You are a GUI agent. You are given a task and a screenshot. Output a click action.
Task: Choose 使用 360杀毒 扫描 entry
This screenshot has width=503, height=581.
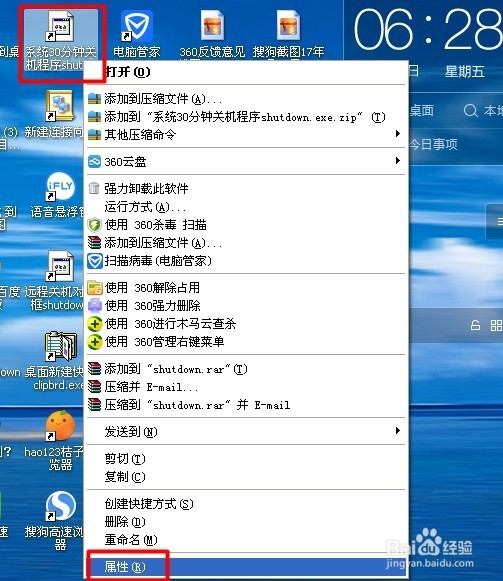[246, 225]
